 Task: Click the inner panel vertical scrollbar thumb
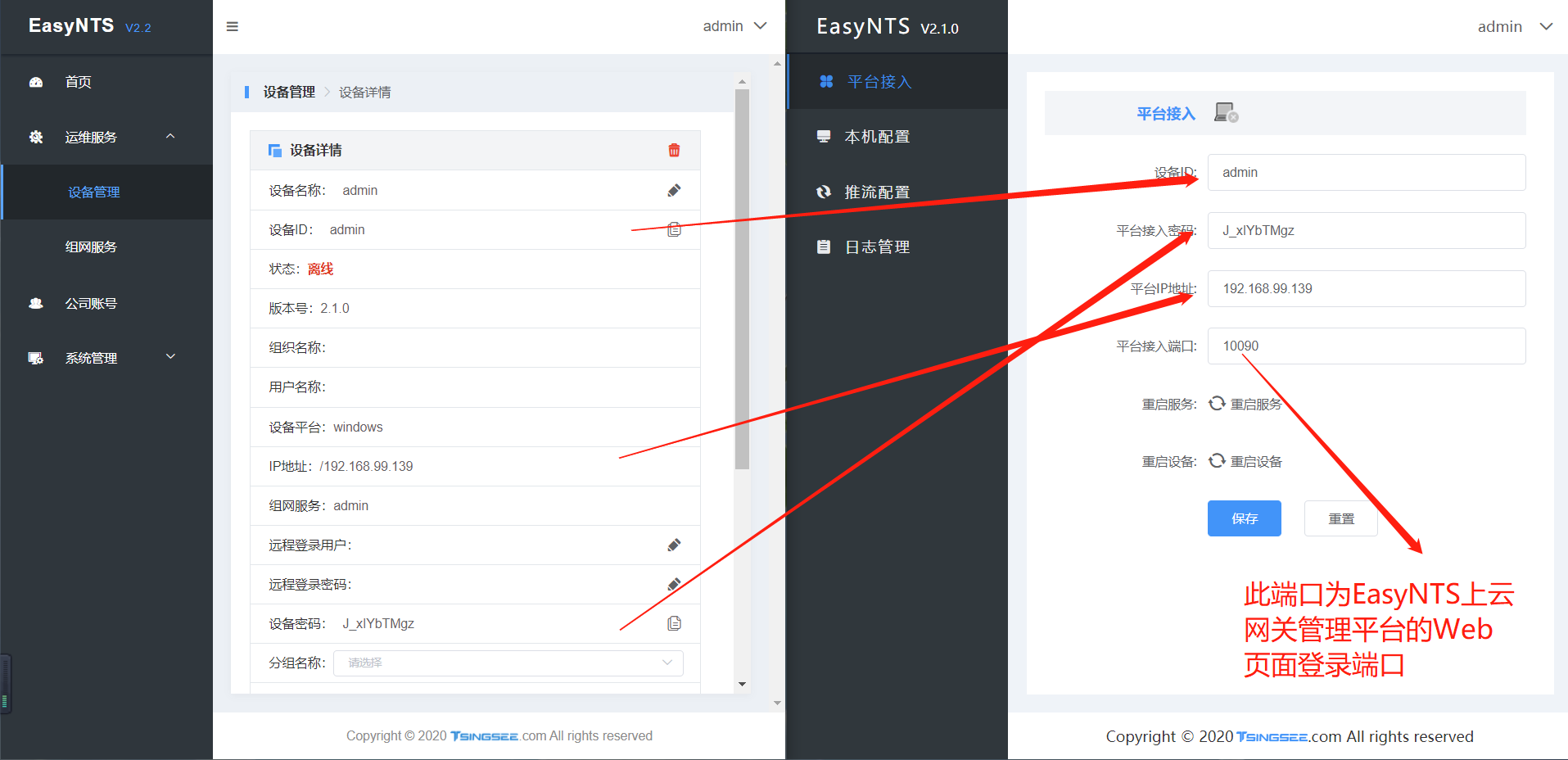pyautogui.click(x=742, y=278)
